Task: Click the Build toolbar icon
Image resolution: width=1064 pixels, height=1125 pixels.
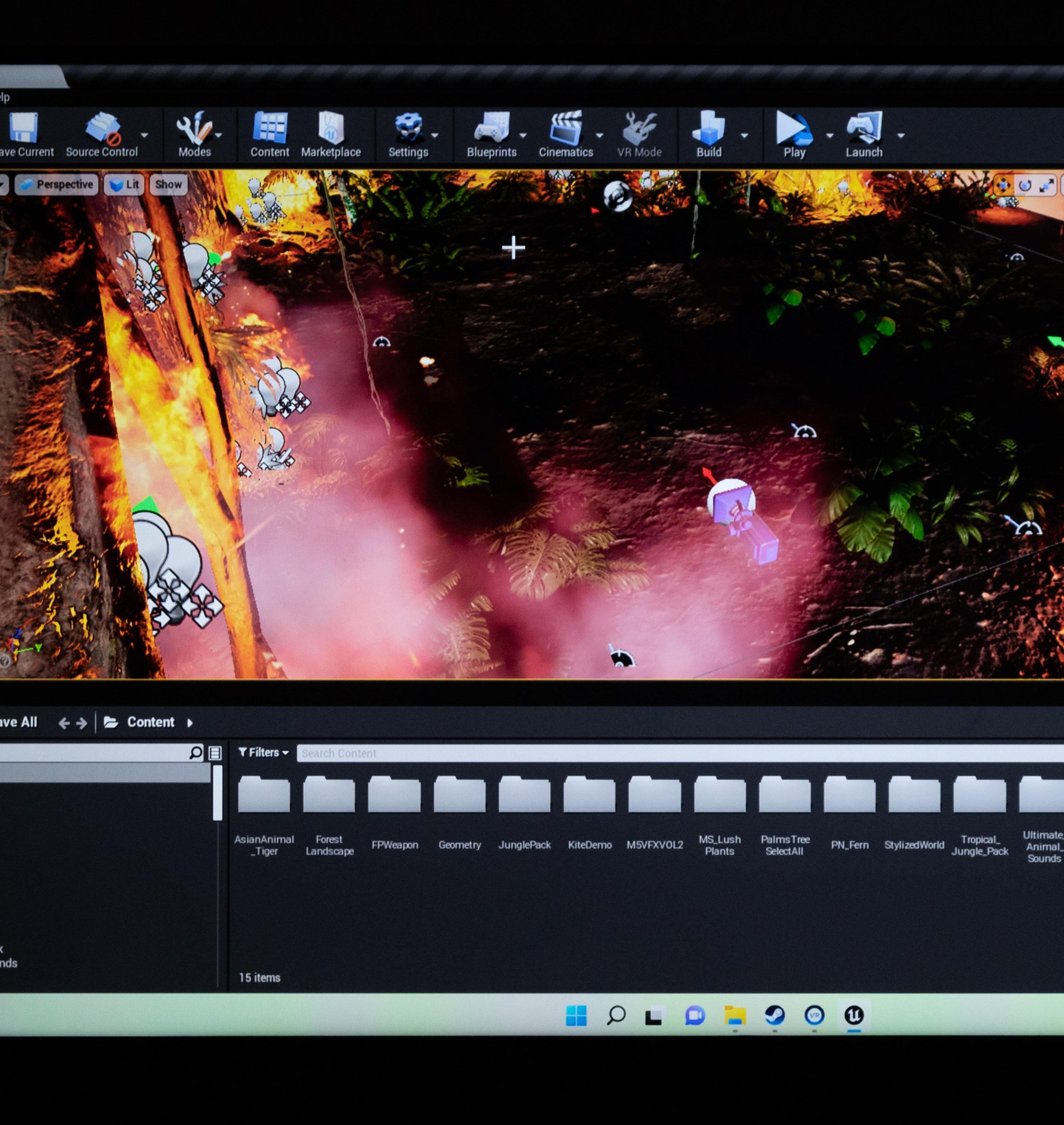Action: click(708, 129)
